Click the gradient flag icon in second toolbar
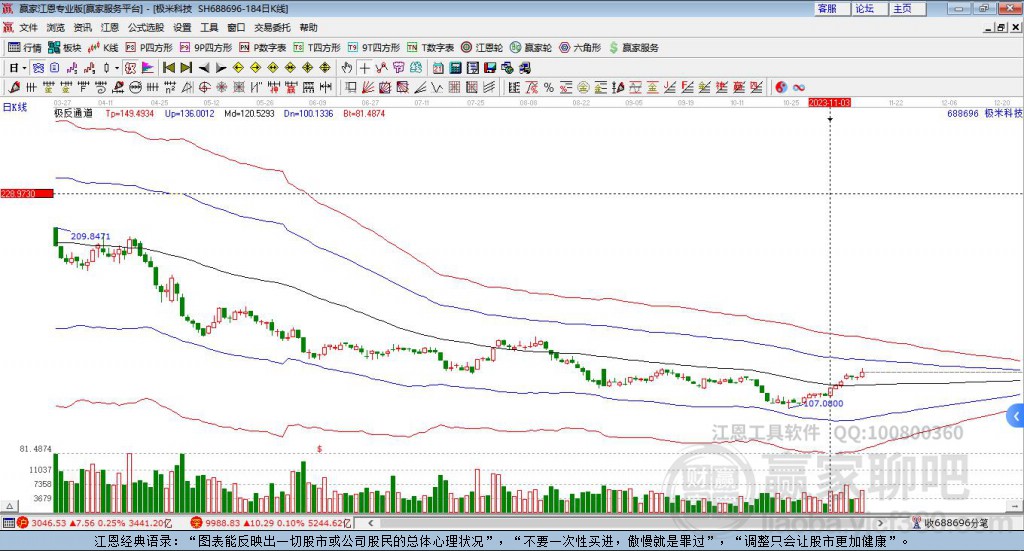Viewport: 1024px width, 551px height. 148,68
